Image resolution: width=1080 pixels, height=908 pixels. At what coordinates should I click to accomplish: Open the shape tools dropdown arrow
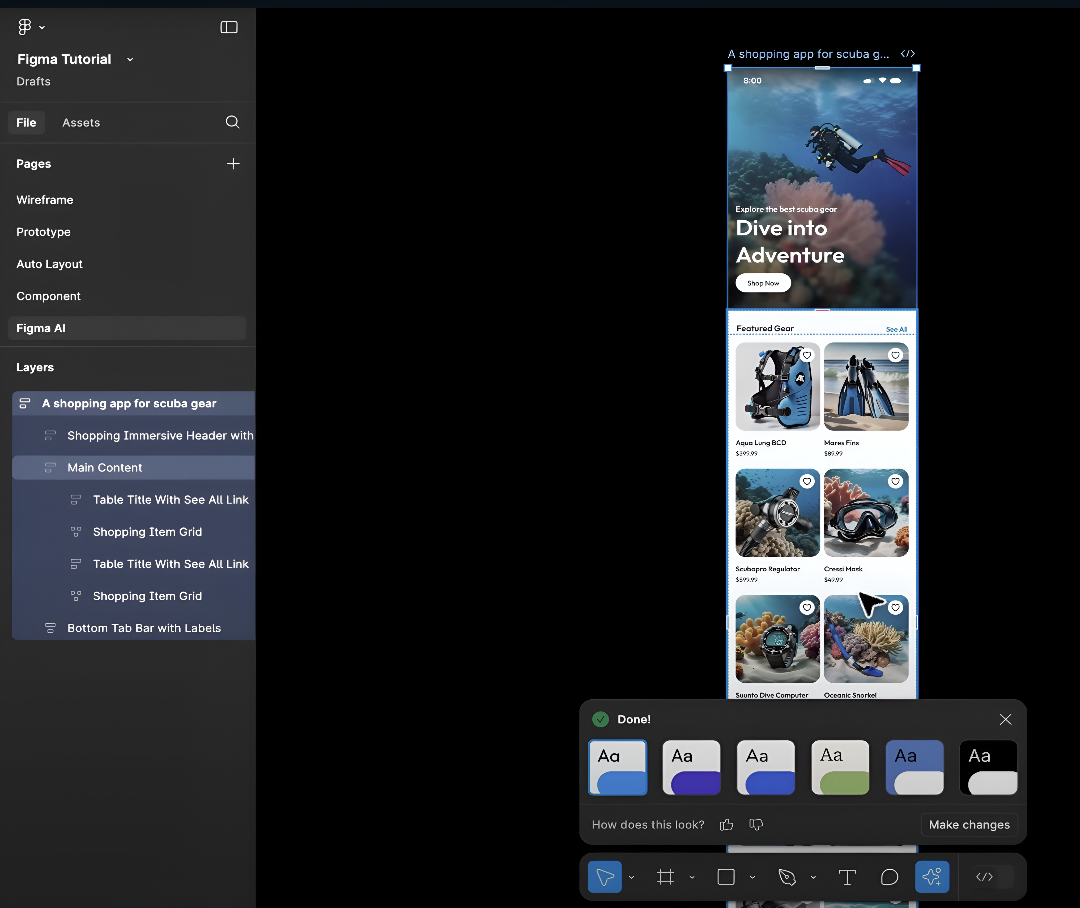pyautogui.click(x=752, y=878)
